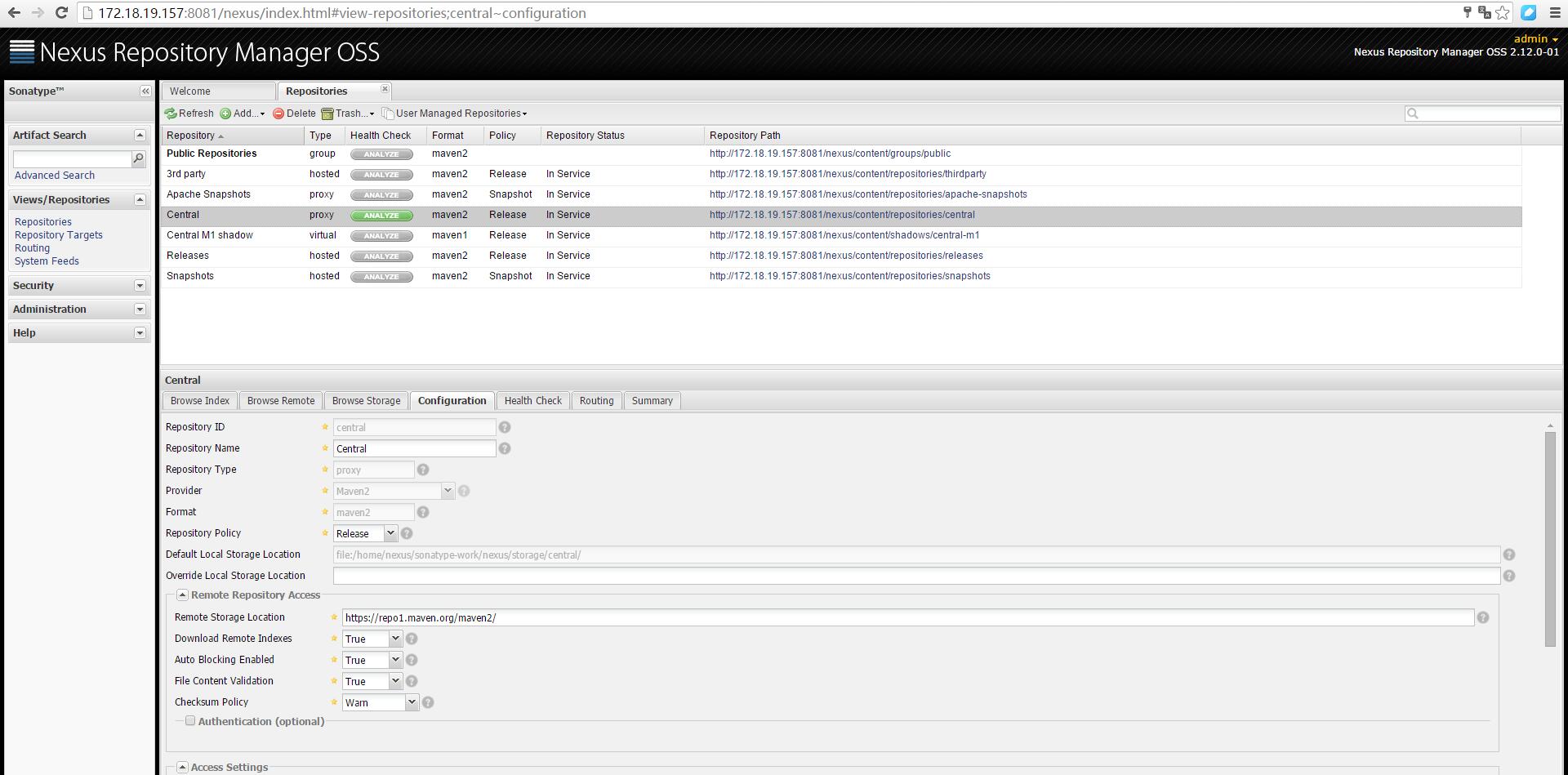The height and width of the screenshot is (775, 1568).
Task: Click help icon next to Repository Name
Action: 505,448
